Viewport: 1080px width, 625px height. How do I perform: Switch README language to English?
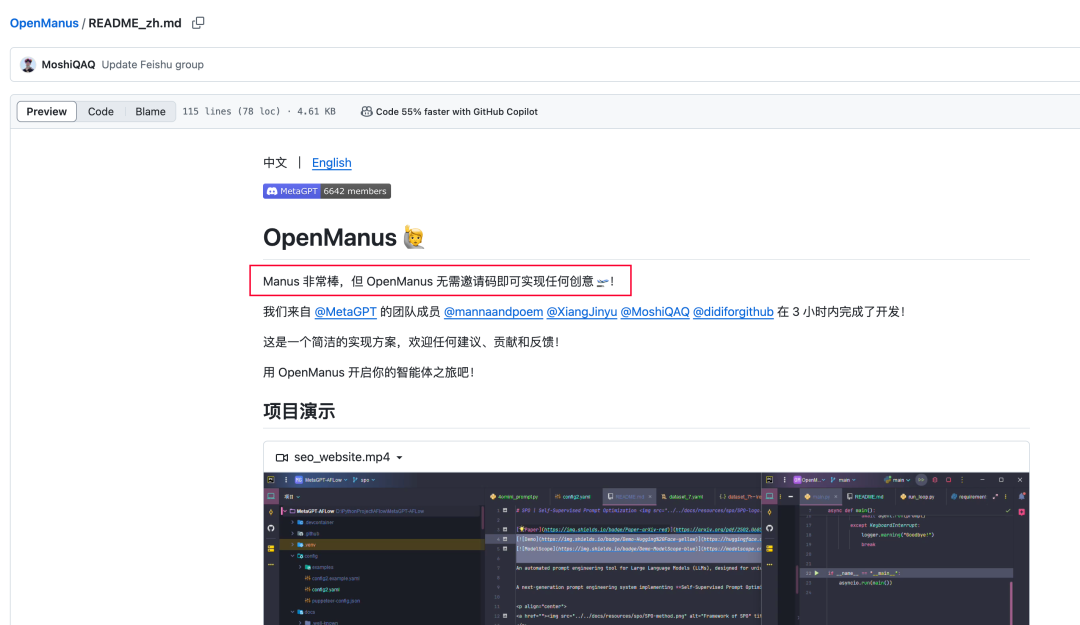click(331, 163)
